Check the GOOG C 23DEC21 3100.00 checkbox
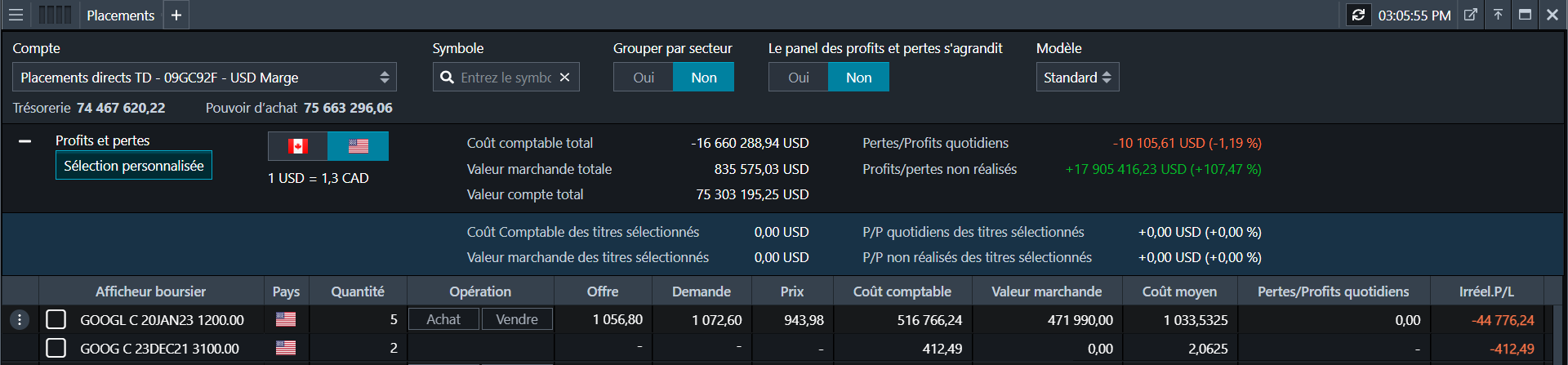The width and height of the screenshot is (1568, 365). point(56,349)
